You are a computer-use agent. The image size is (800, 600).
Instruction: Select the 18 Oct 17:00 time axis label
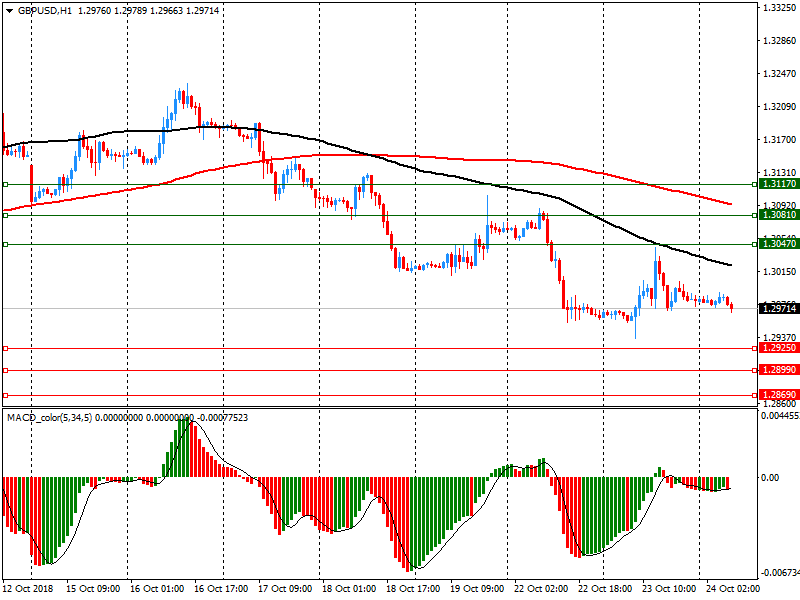pyautogui.click(x=414, y=590)
